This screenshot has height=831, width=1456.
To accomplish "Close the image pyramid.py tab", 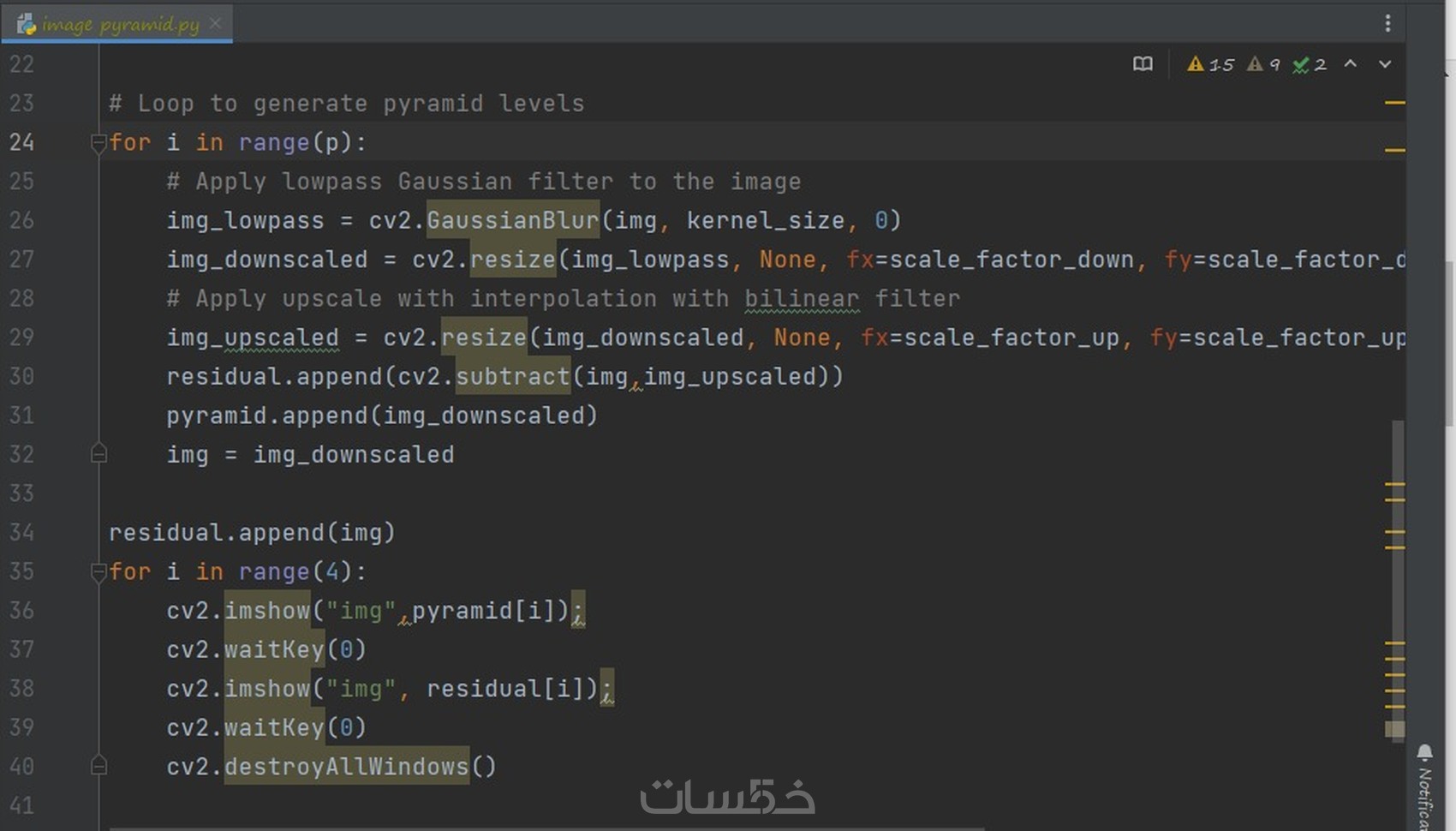I will (x=216, y=23).
